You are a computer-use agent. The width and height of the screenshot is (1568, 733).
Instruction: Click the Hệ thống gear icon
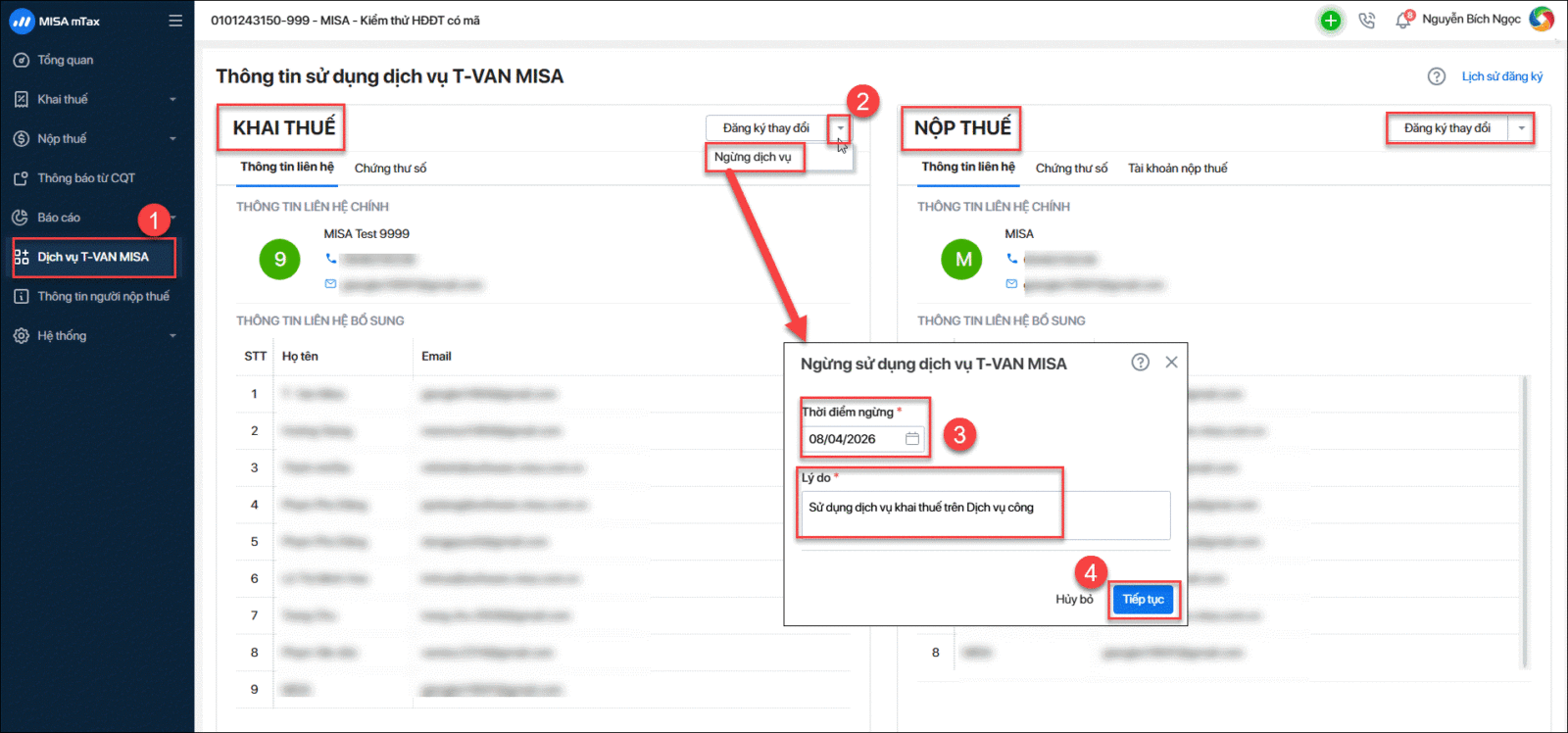click(21, 335)
